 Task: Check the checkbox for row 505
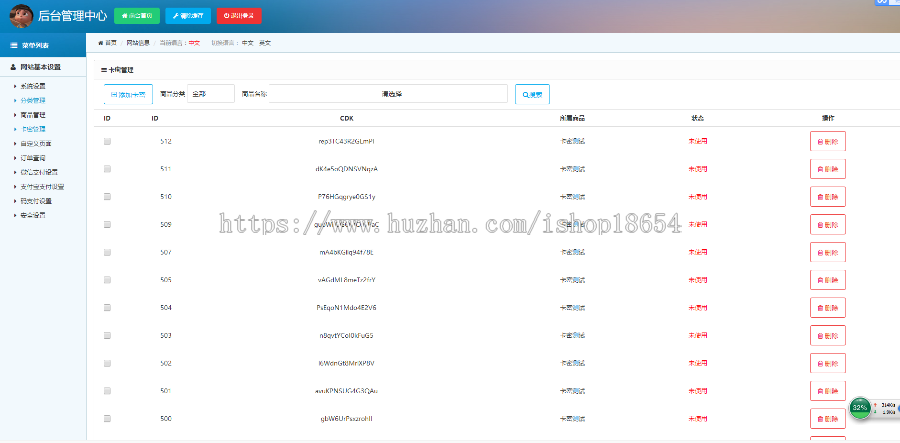pyautogui.click(x=107, y=279)
